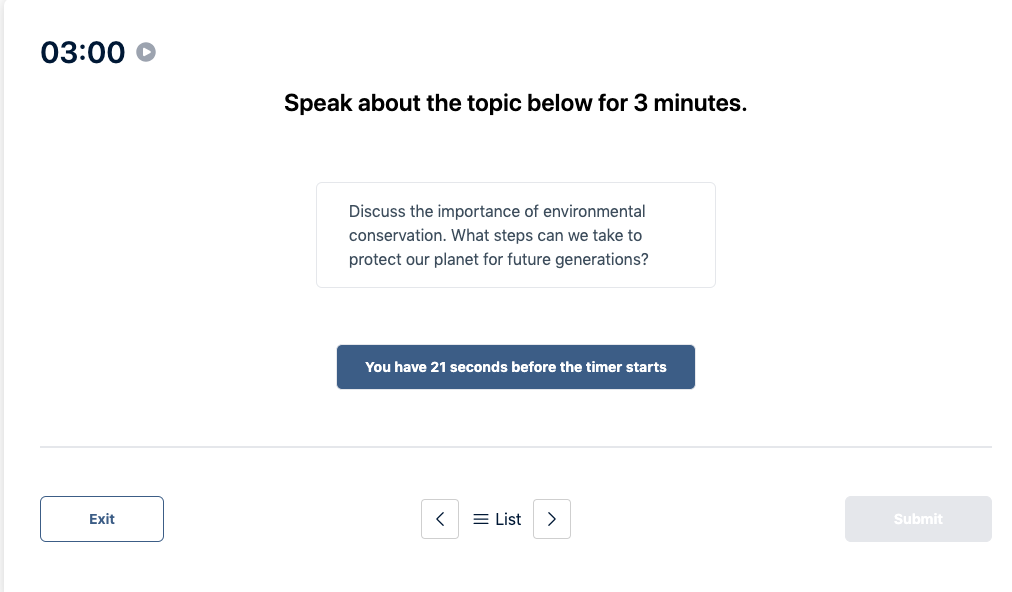Click the 21 seconds countdown banner
Screen dimensions: 1012x592
point(515,367)
